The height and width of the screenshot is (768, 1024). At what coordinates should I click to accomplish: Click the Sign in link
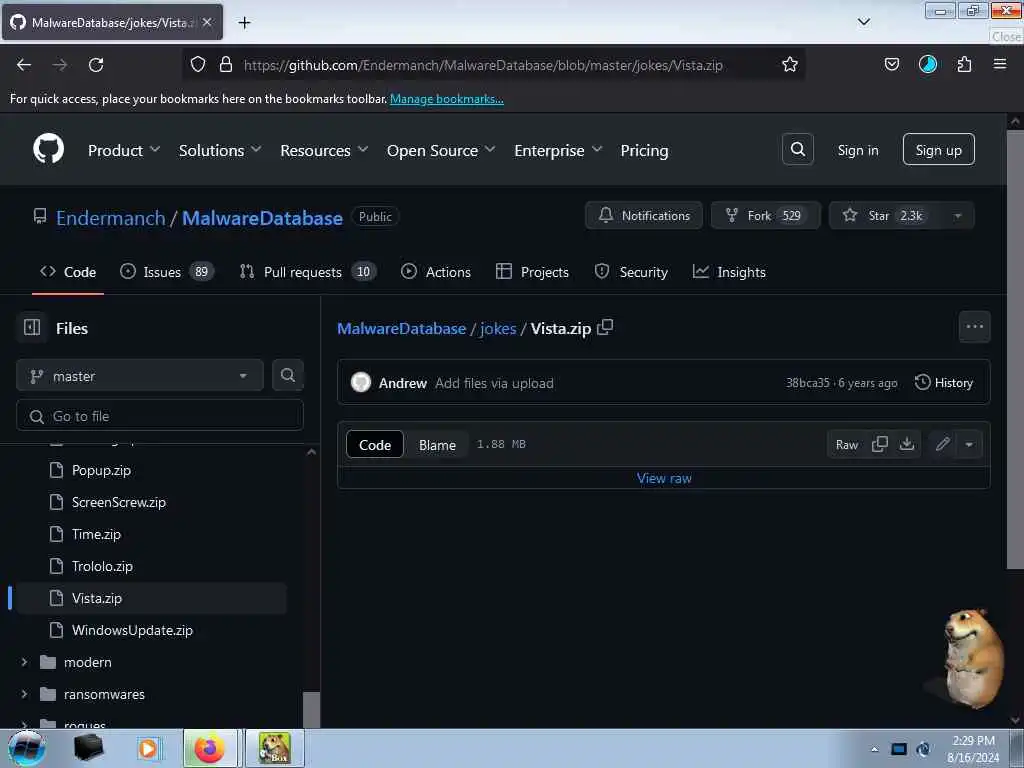click(857, 150)
